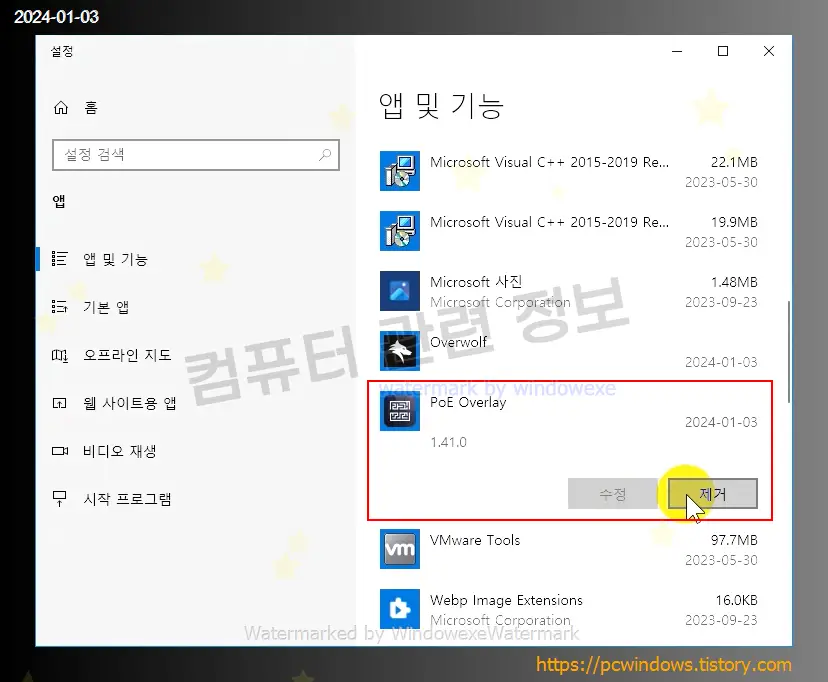The width and height of the screenshot is (828, 682).
Task: Minimize the 설정 window
Action: 677,51
